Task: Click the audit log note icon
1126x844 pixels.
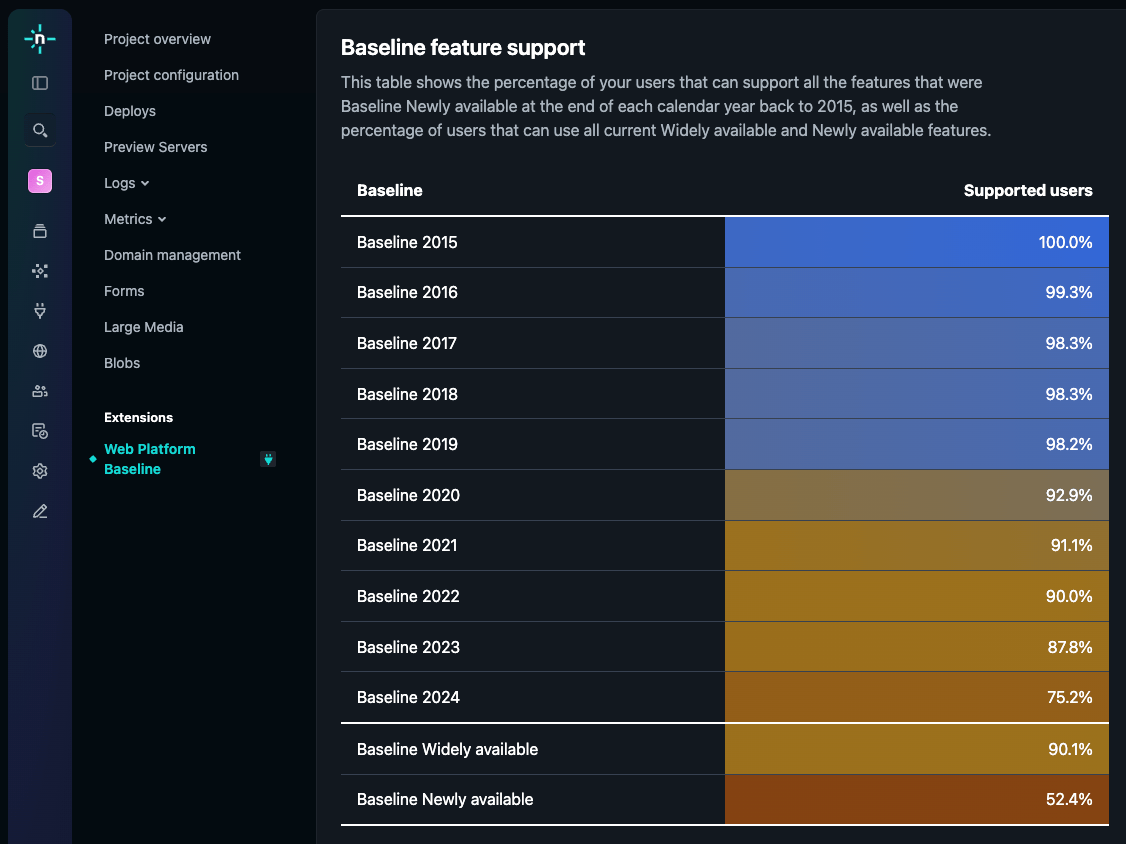Action: click(x=39, y=431)
